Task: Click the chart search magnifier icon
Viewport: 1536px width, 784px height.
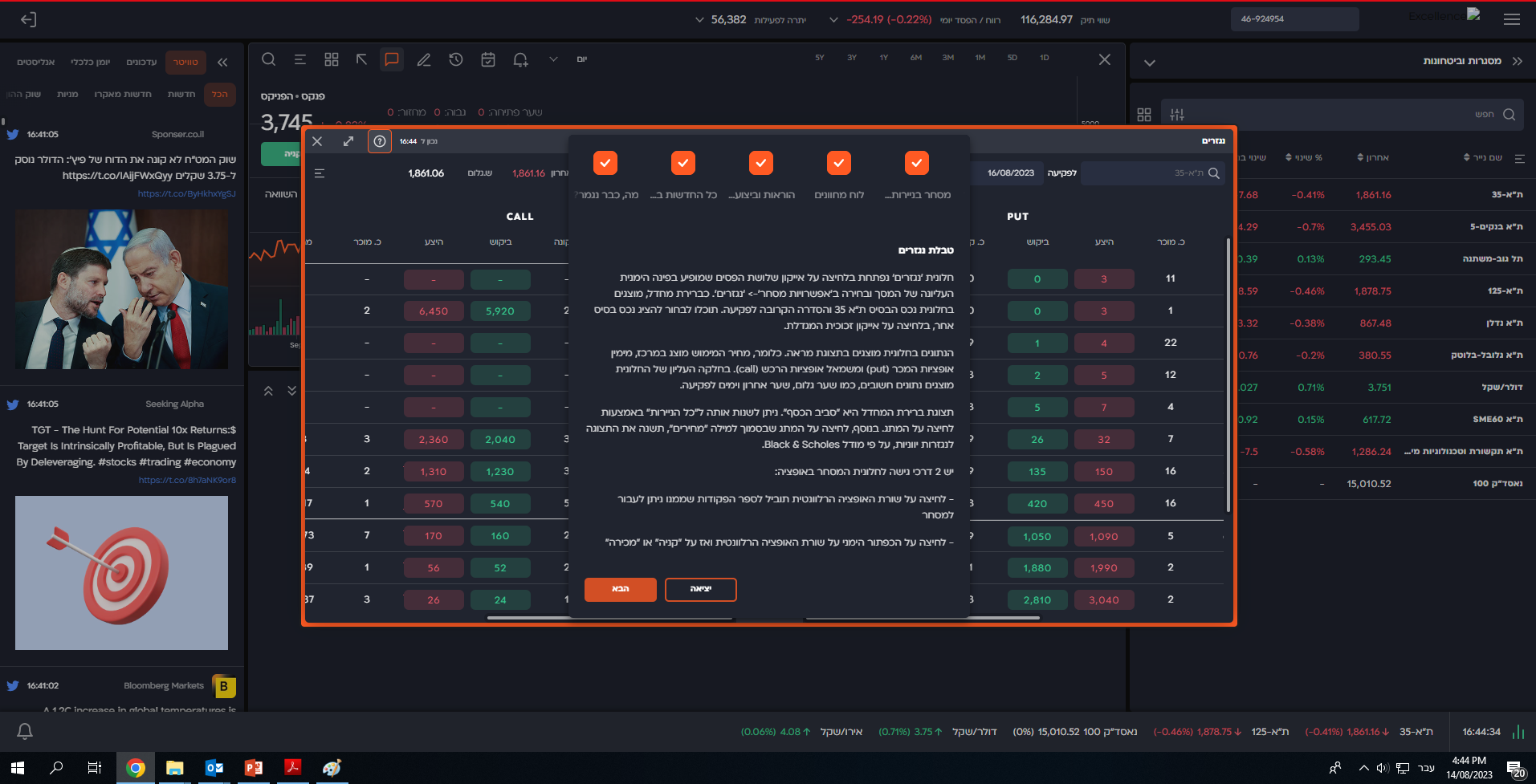Action: [x=269, y=59]
